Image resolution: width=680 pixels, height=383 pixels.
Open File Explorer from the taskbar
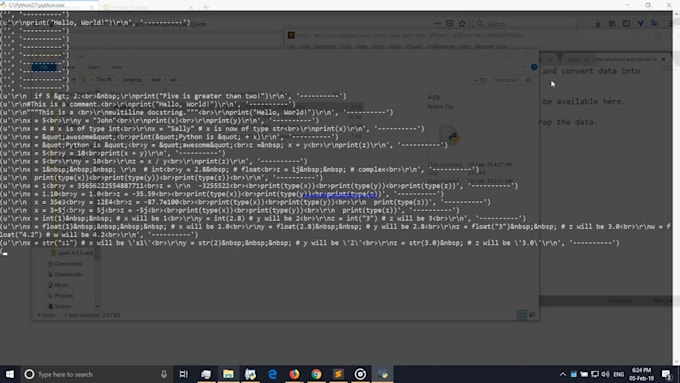pos(228,374)
